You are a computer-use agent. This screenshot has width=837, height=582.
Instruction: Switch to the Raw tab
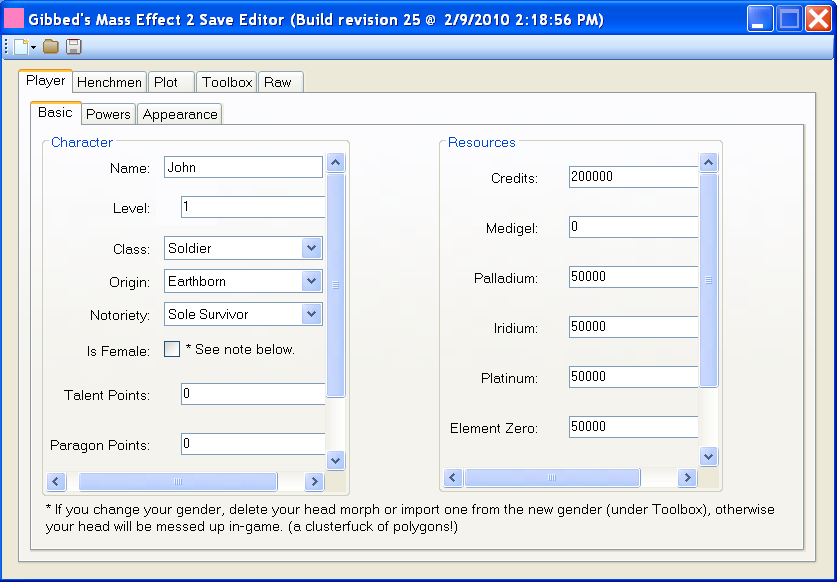281,82
